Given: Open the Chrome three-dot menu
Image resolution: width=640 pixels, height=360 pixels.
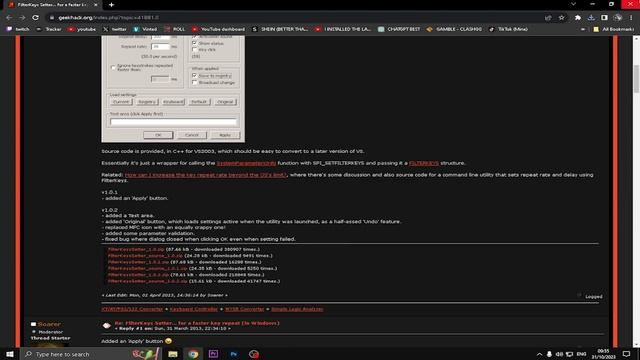Looking at the screenshot, I should (x=631, y=18).
